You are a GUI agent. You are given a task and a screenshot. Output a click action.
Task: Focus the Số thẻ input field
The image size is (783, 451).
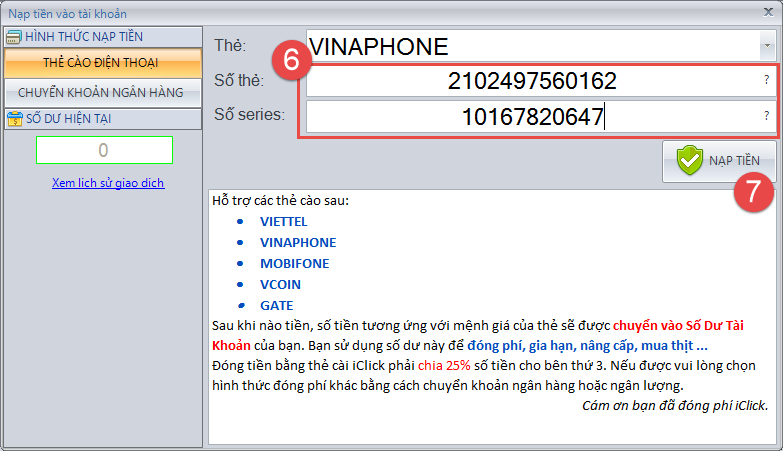pos(541,81)
